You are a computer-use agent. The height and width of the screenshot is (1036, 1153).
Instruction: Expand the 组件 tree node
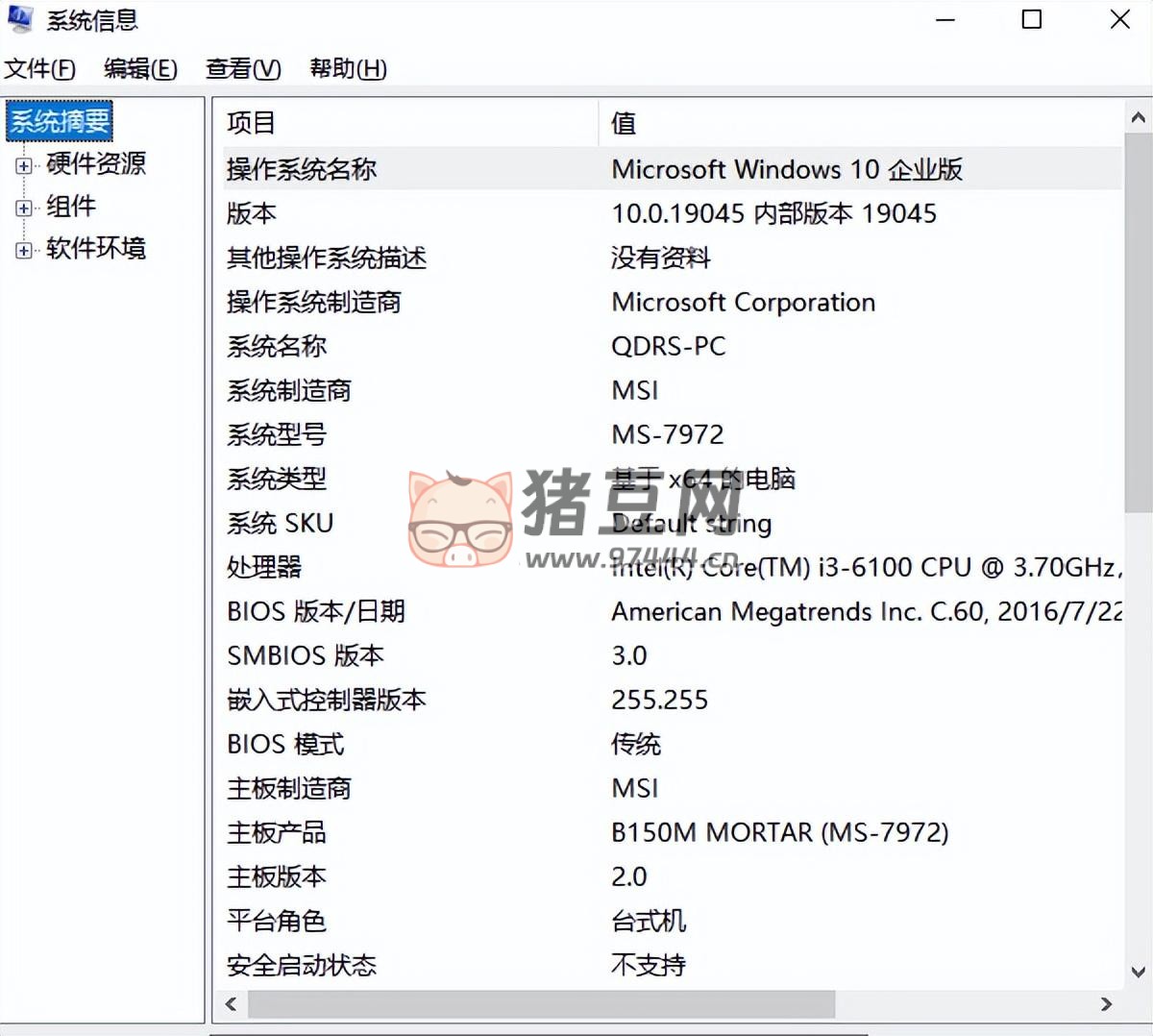click(x=24, y=208)
